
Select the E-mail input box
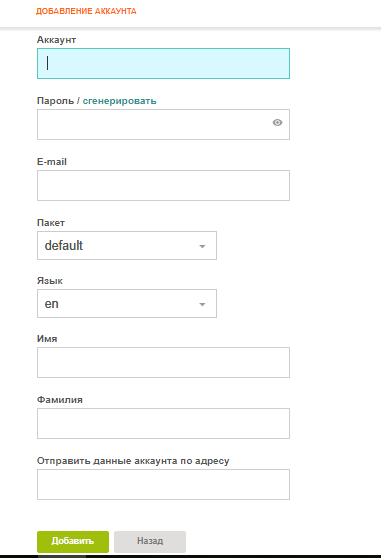(x=163, y=185)
